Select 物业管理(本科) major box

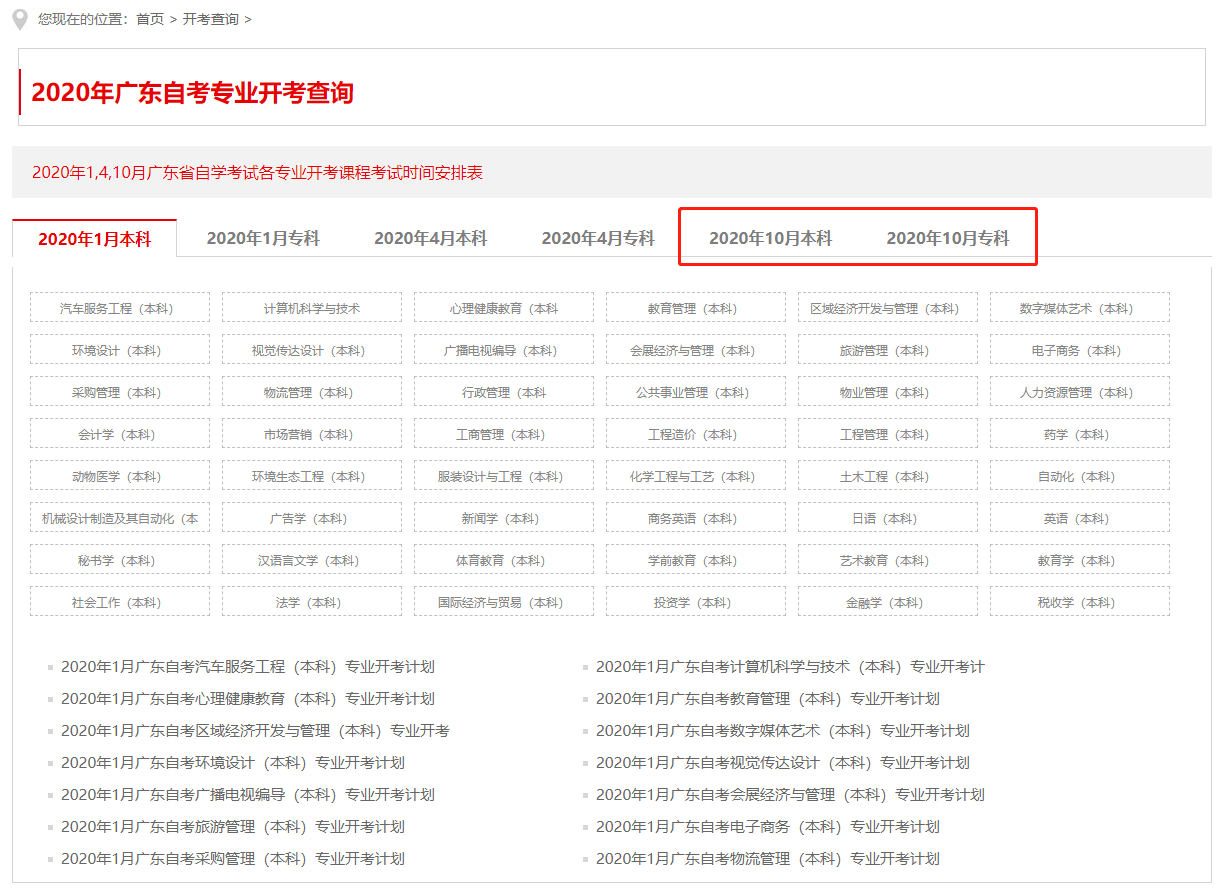tap(888, 392)
